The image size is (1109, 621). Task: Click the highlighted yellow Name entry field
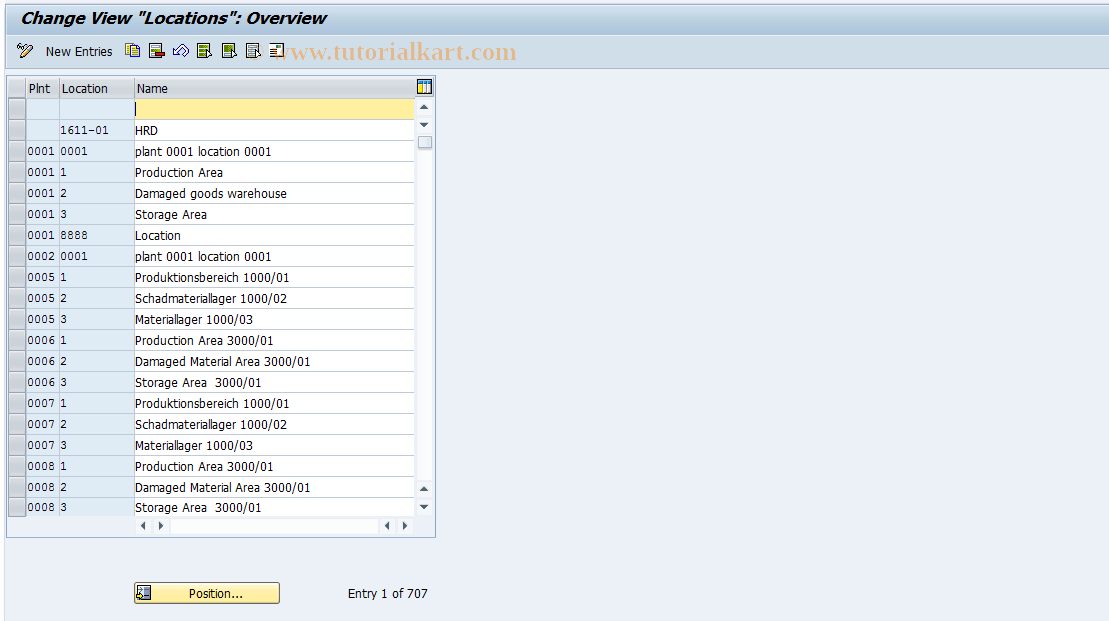click(273, 108)
